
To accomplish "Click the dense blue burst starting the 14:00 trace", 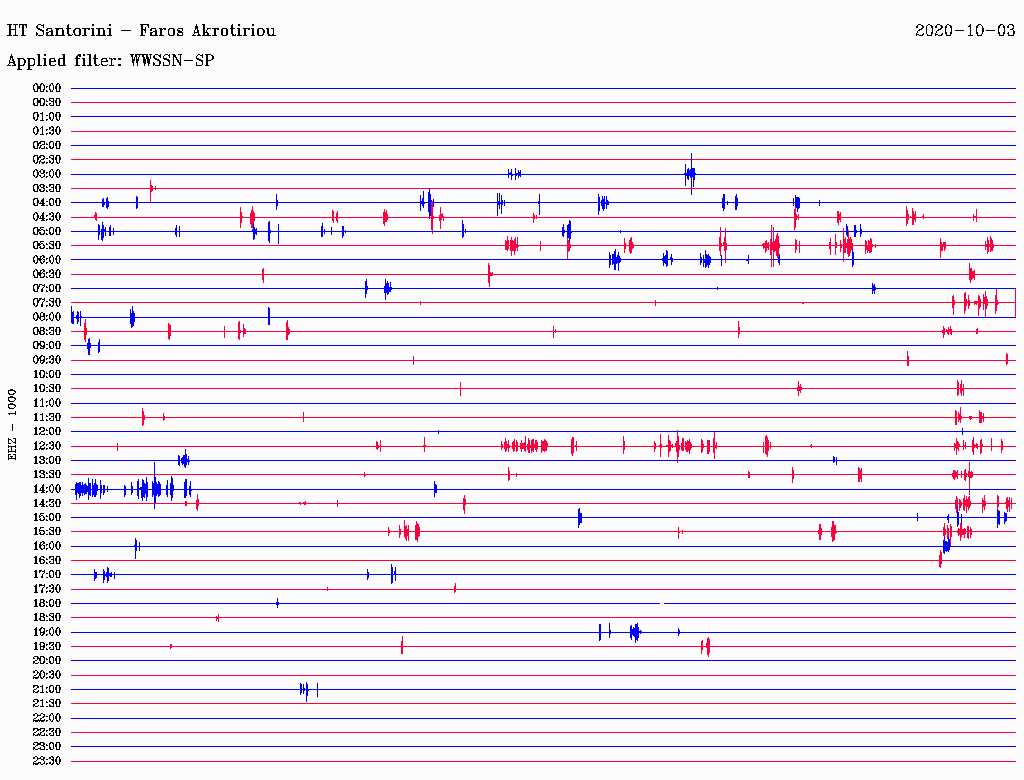I will [91, 489].
